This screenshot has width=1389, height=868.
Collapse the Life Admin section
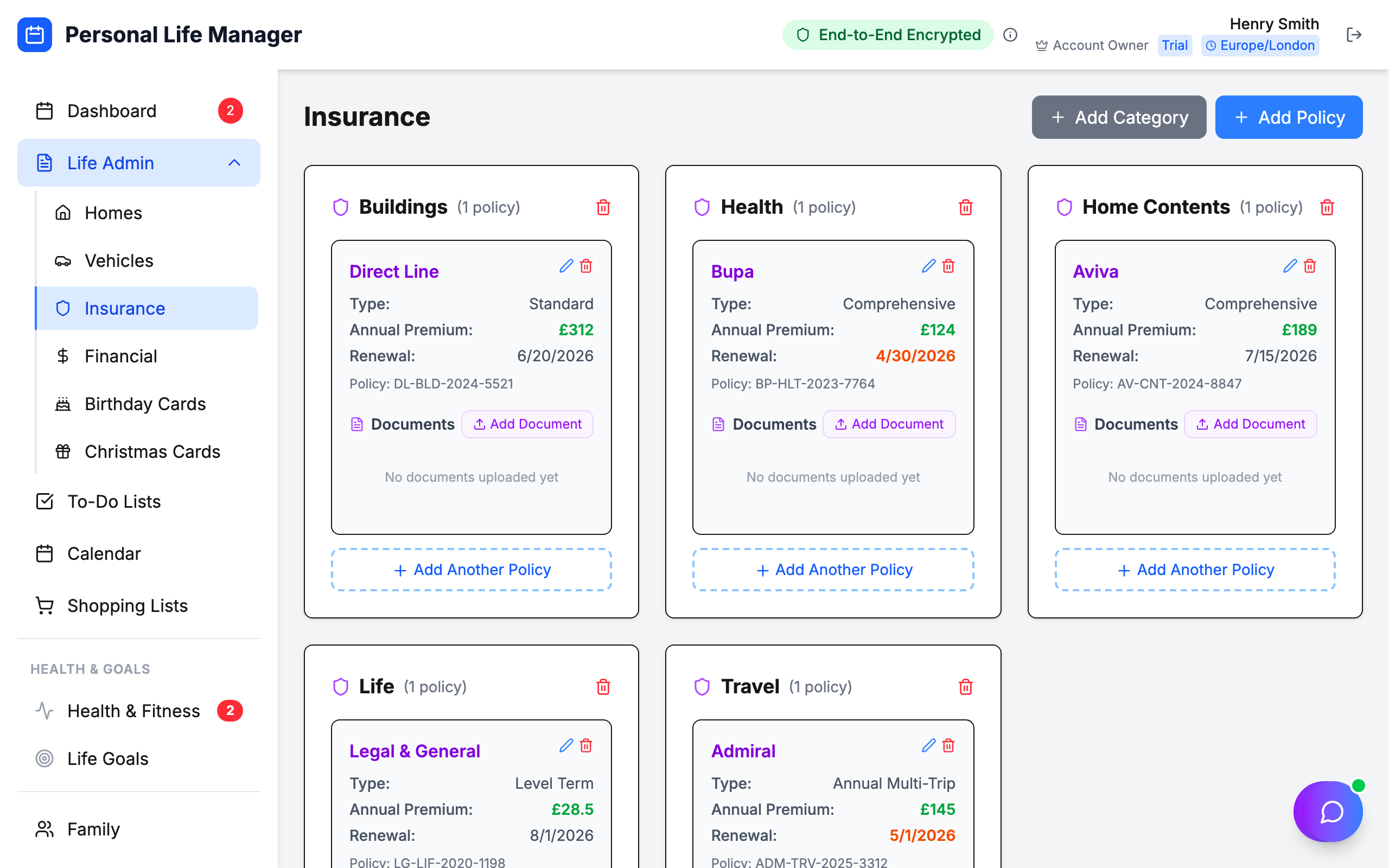pos(234,163)
